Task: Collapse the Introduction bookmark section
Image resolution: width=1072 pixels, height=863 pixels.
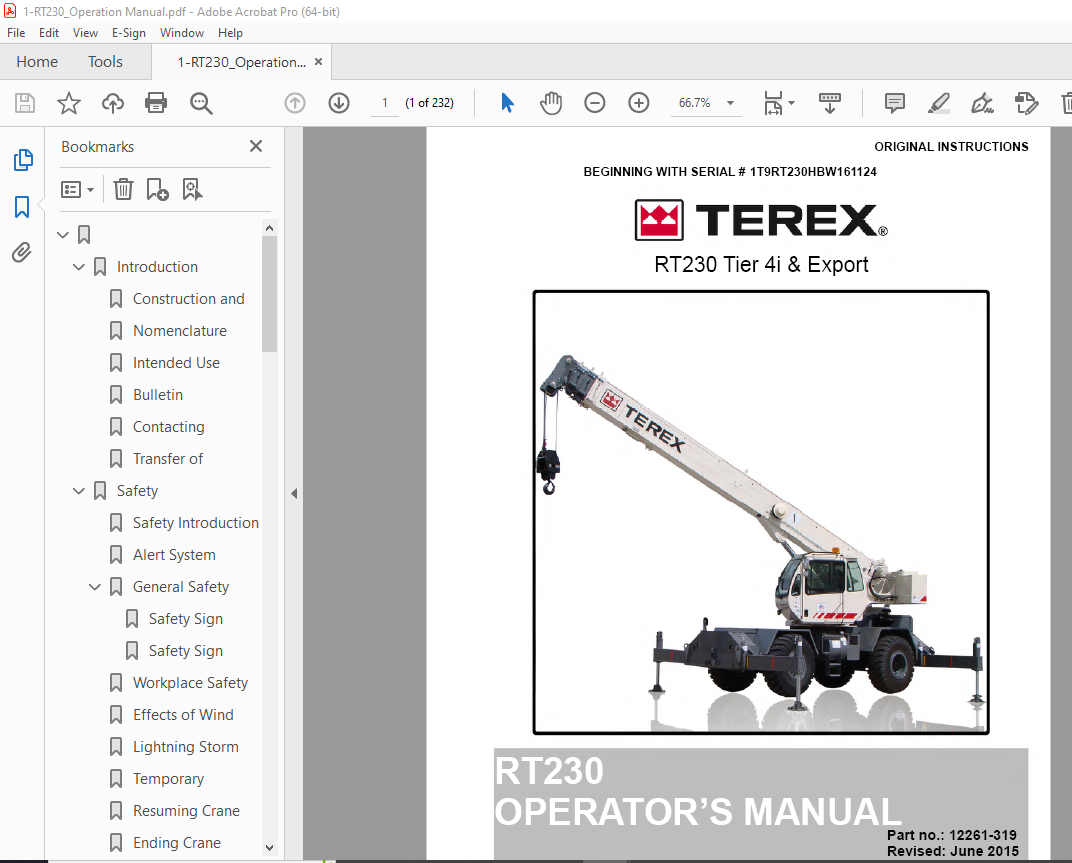Action: coord(79,267)
